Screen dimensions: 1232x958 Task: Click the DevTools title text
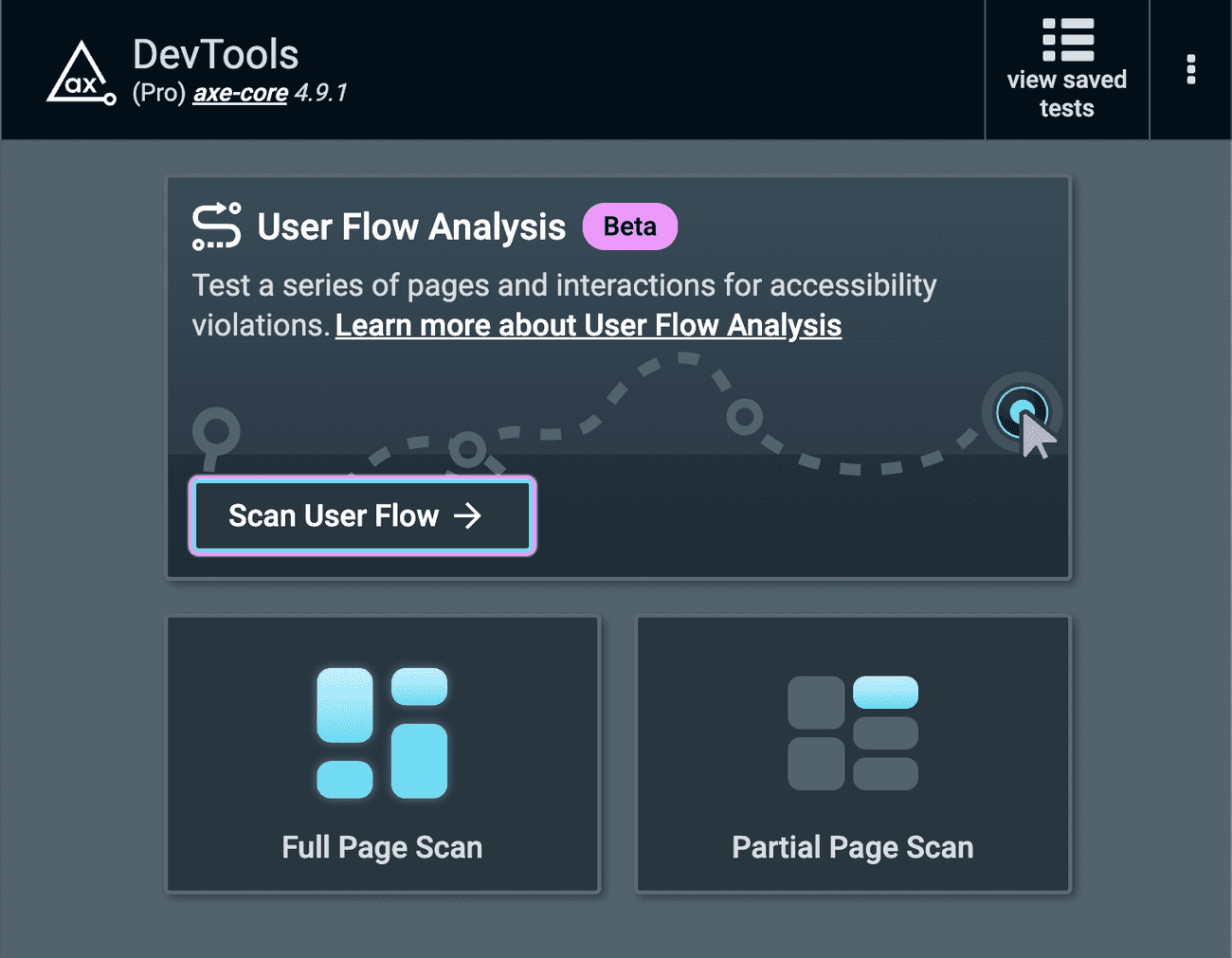click(x=214, y=54)
